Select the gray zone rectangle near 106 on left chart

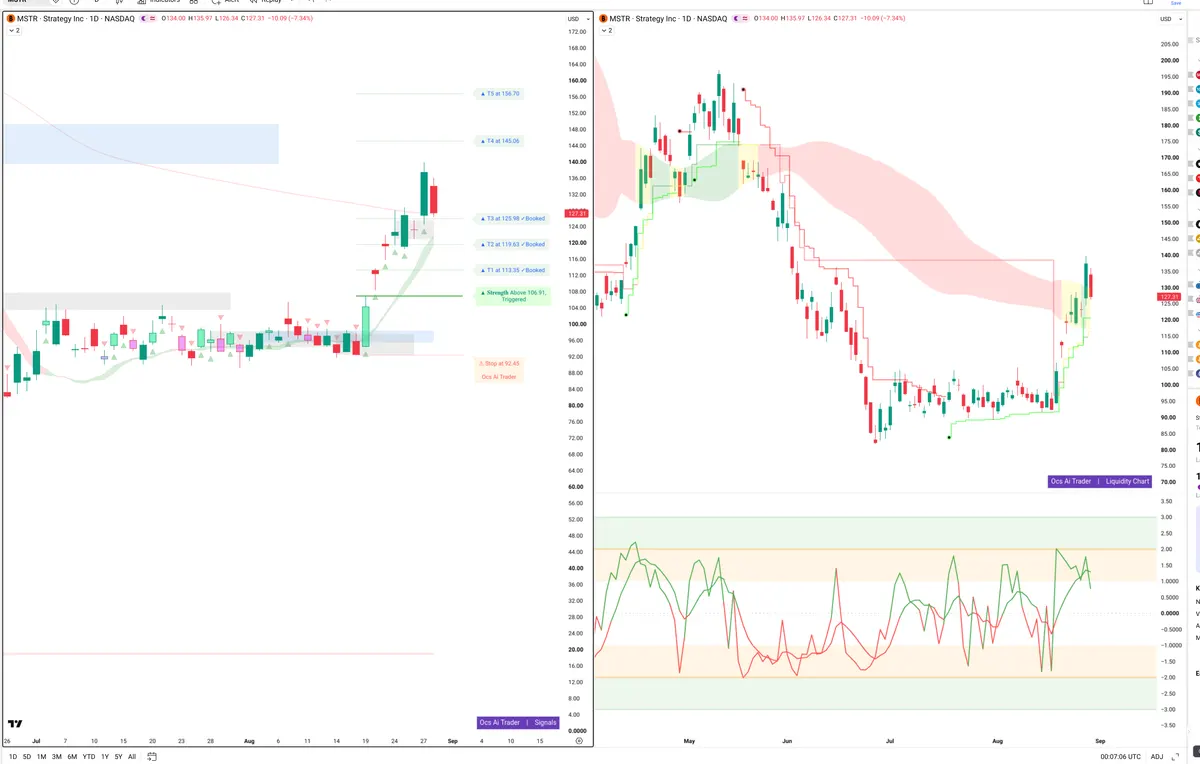tap(117, 300)
